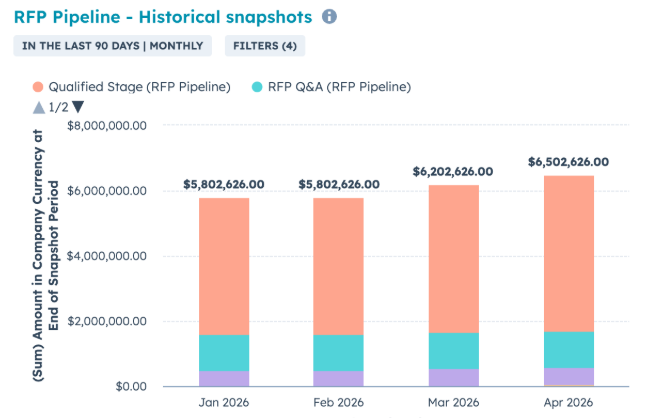This screenshot has height=418, width=653.
Task: Open the Filters (4) button
Action: (x=265, y=45)
